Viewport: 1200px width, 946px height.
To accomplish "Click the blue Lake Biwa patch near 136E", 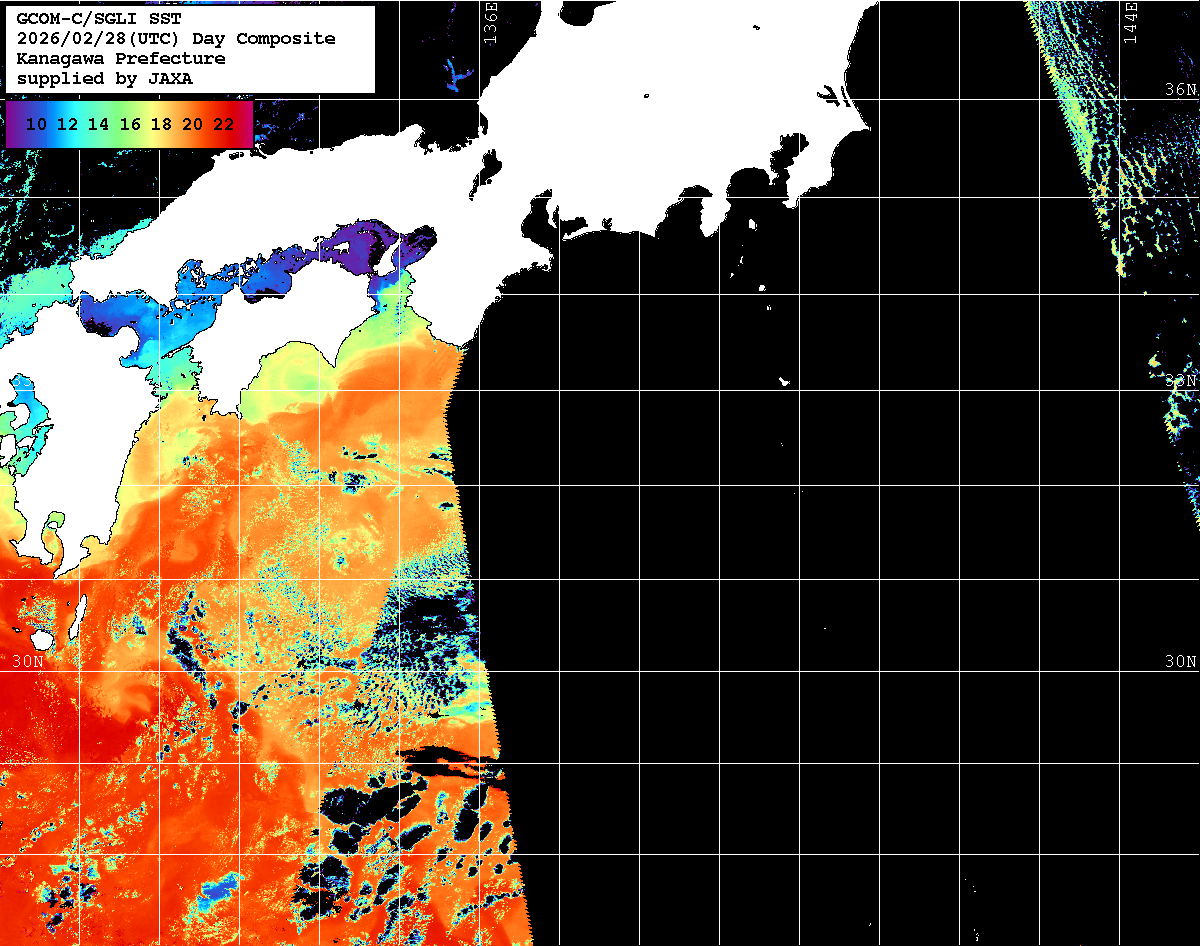I will tap(458, 76).
